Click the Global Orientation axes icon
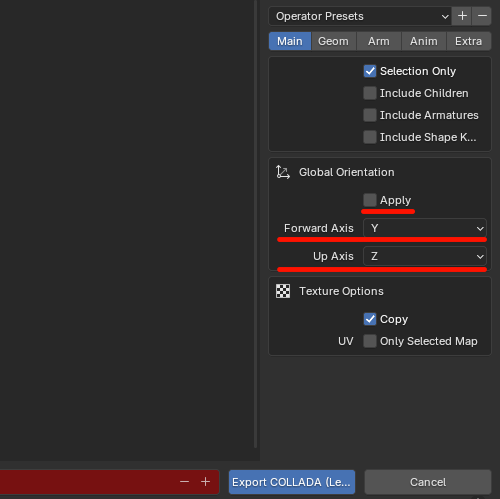500x499 pixels. (283, 172)
